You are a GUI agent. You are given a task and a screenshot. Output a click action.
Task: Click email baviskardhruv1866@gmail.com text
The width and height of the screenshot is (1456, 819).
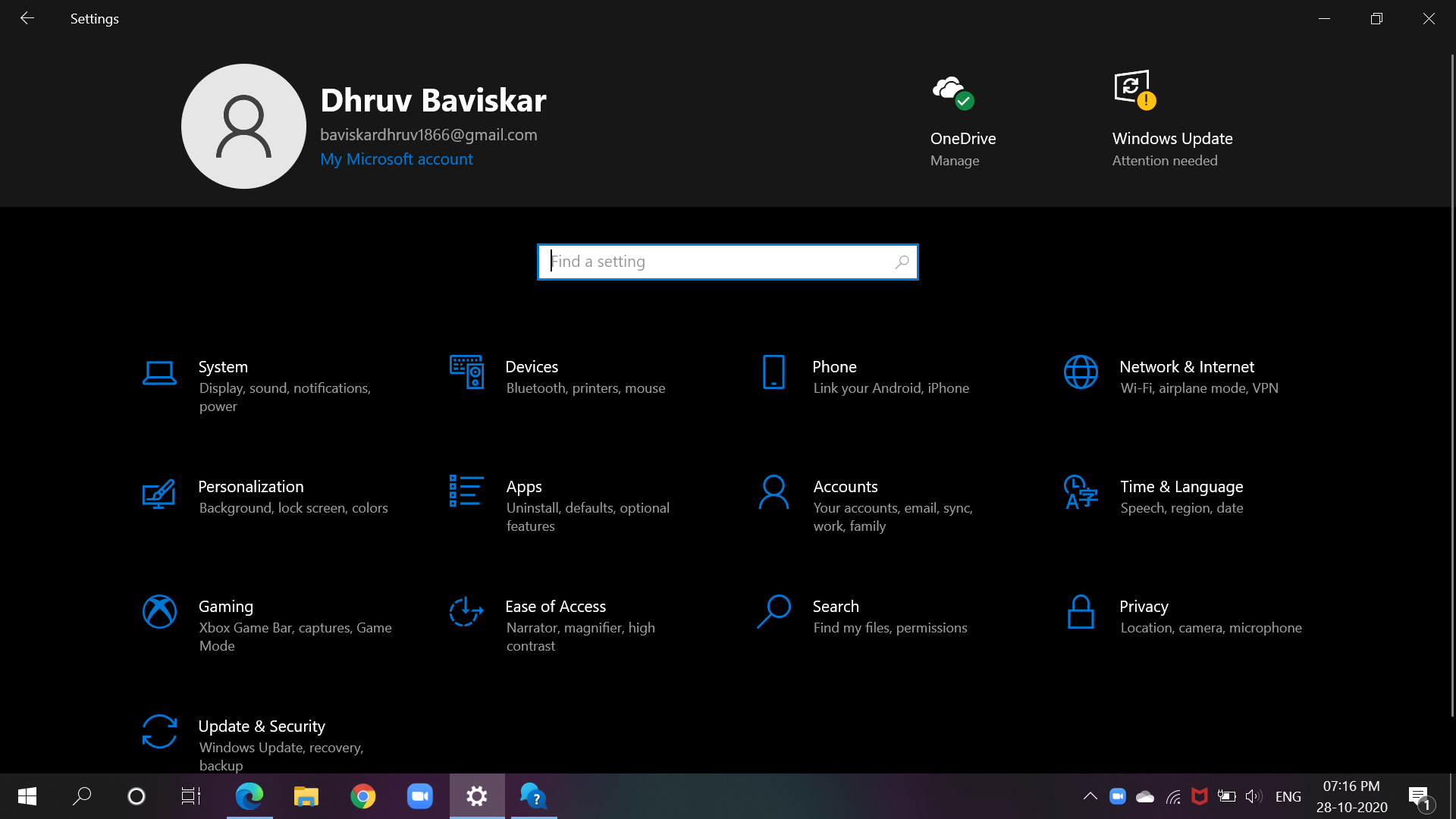coord(428,134)
